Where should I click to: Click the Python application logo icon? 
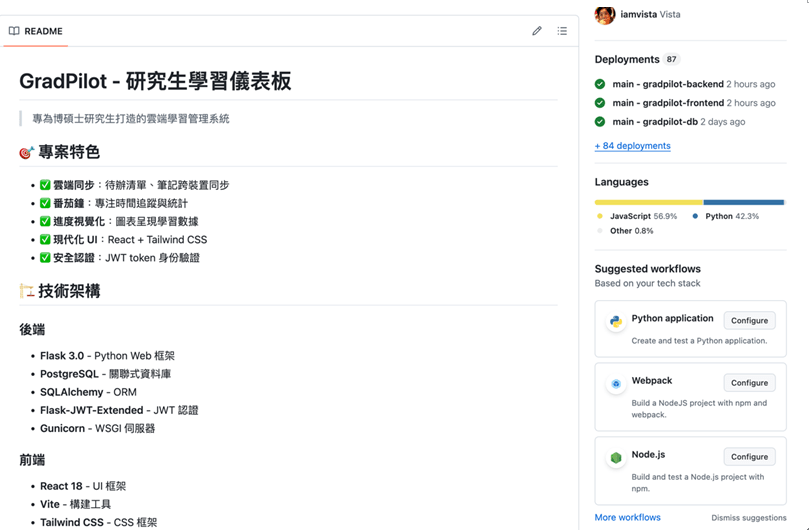click(616, 322)
